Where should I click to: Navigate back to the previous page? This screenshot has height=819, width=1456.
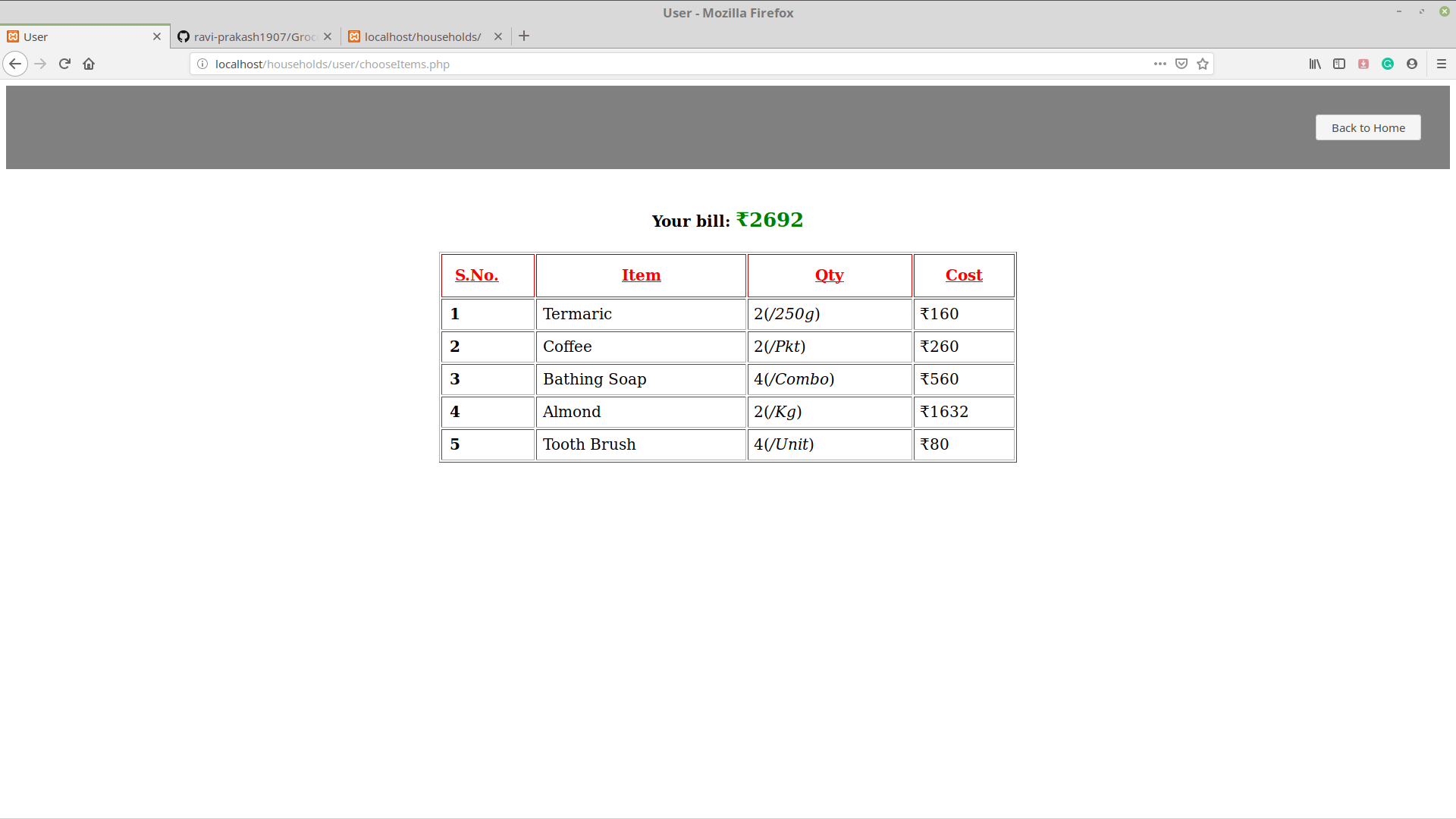tap(16, 64)
